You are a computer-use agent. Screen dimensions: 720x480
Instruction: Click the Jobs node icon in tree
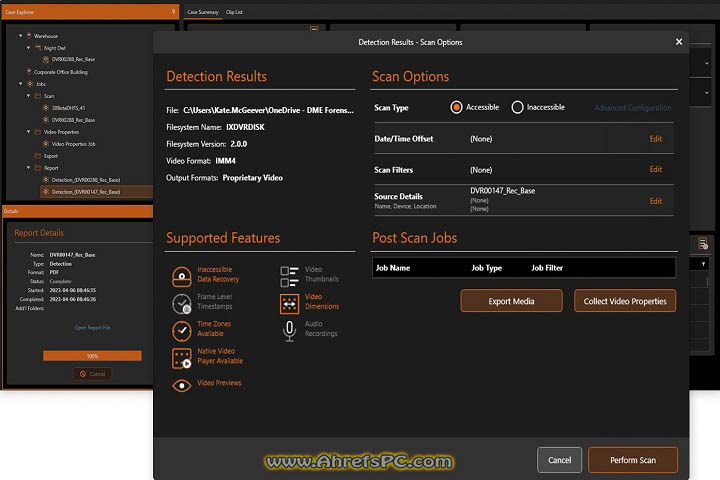30,84
